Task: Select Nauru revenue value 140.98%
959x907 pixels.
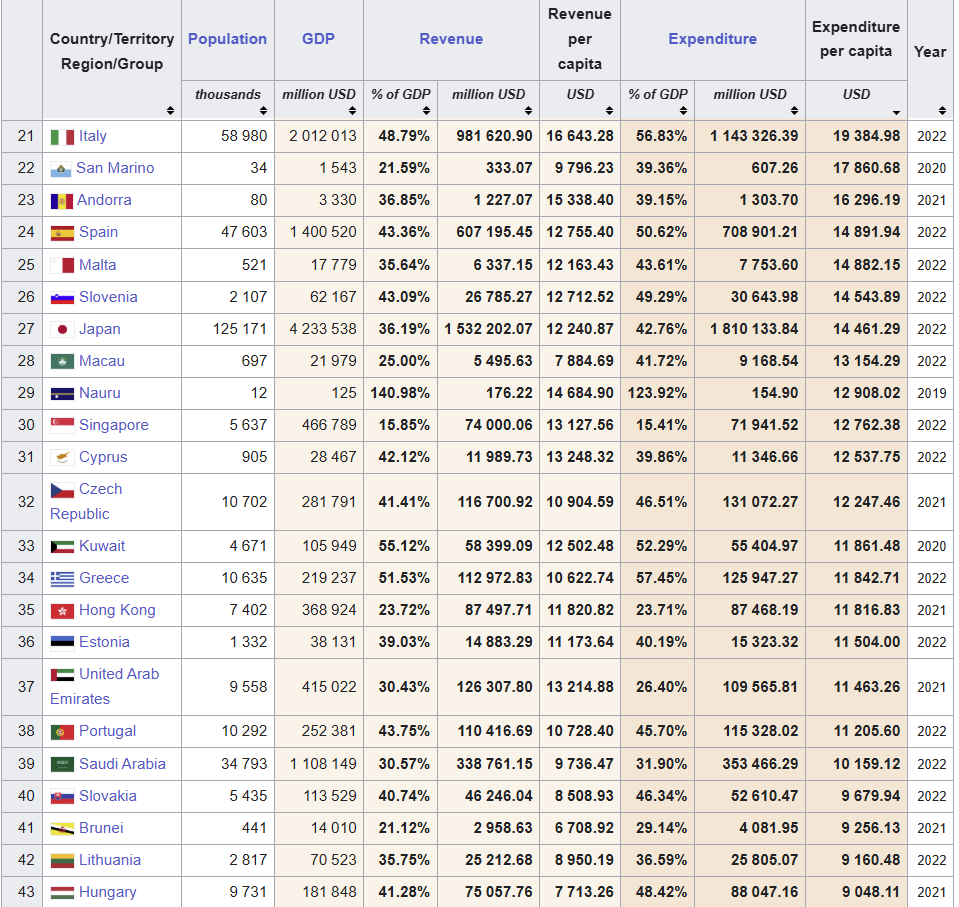Action: coord(400,393)
